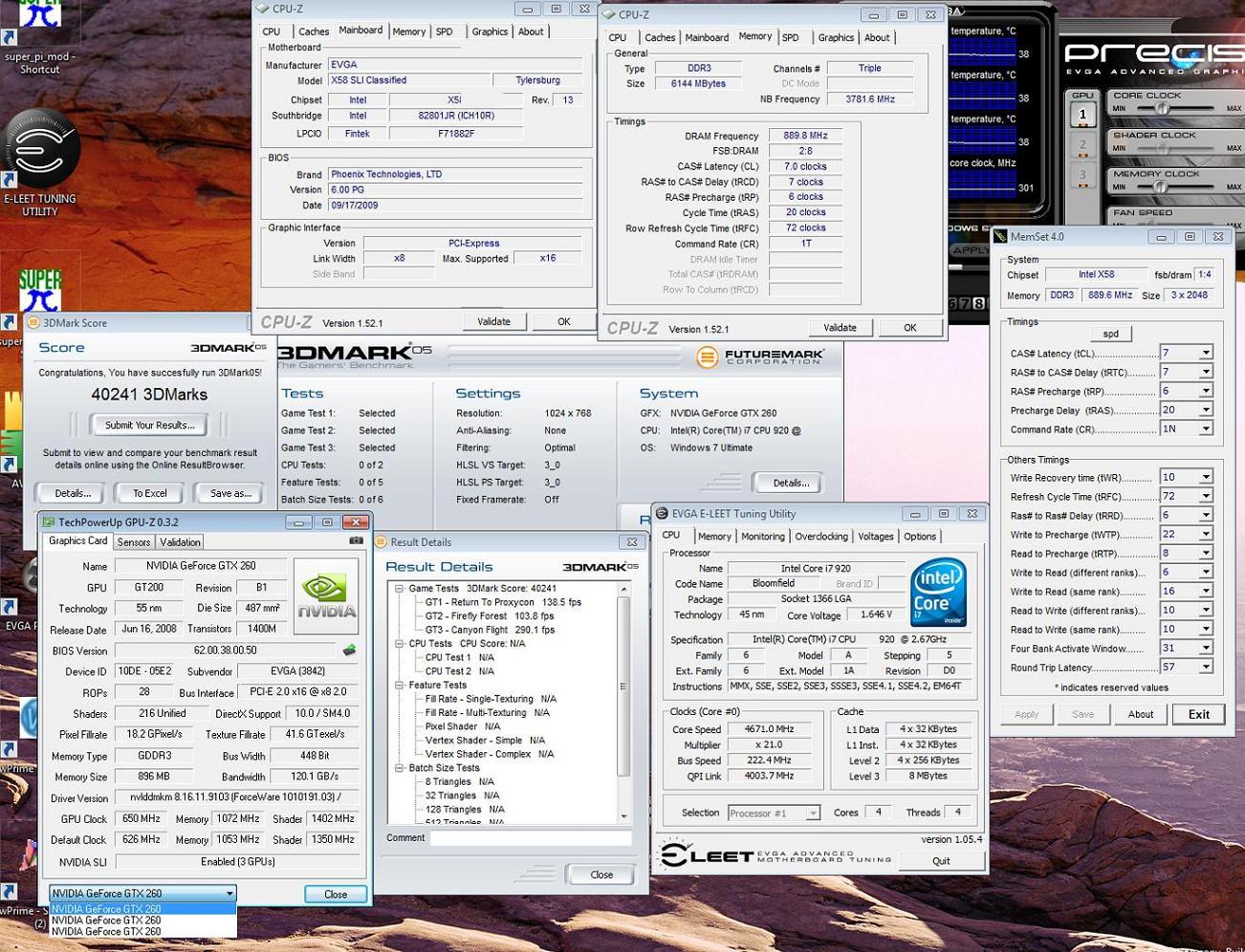
Task: Click the Result Details window title icon
Action: 381,542
